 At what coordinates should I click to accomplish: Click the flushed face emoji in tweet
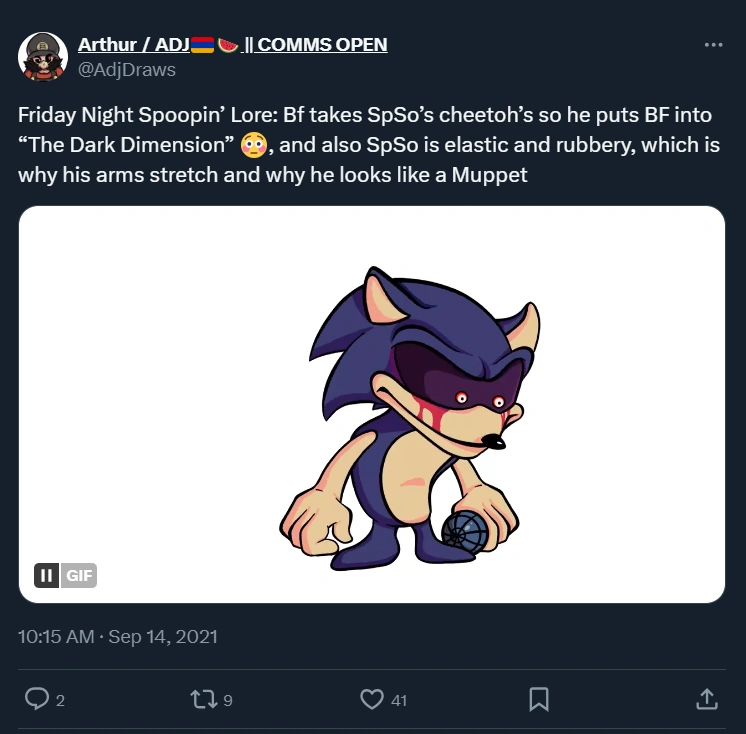[x=253, y=147]
